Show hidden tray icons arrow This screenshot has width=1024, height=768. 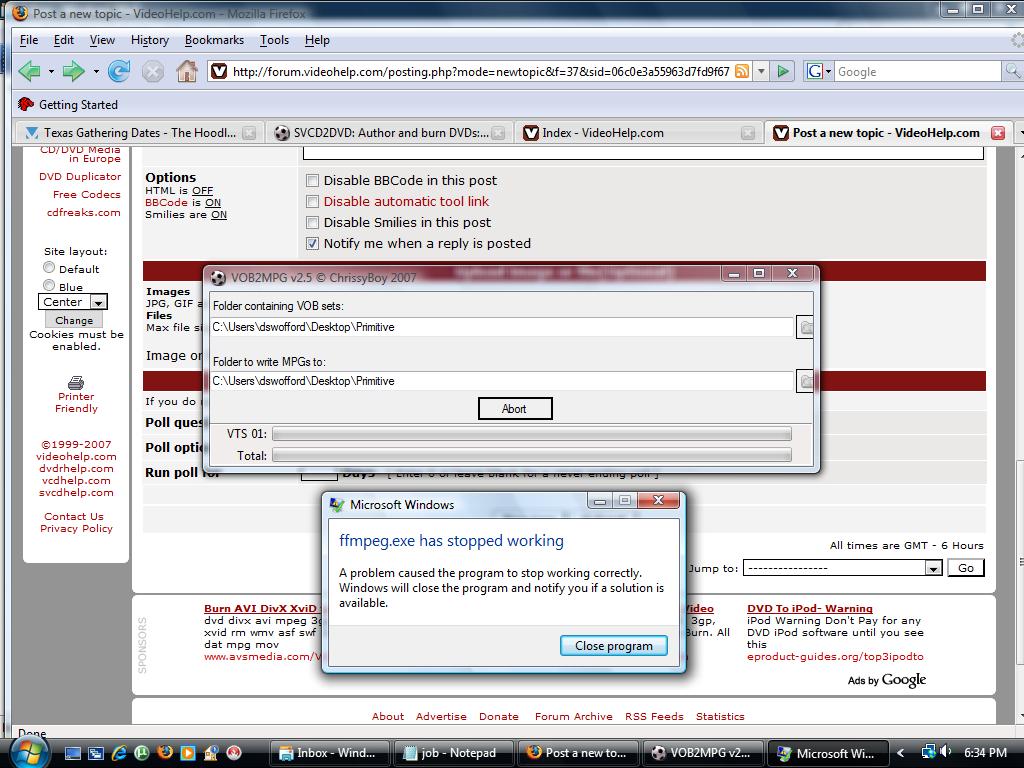pyautogui.click(x=901, y=752)
